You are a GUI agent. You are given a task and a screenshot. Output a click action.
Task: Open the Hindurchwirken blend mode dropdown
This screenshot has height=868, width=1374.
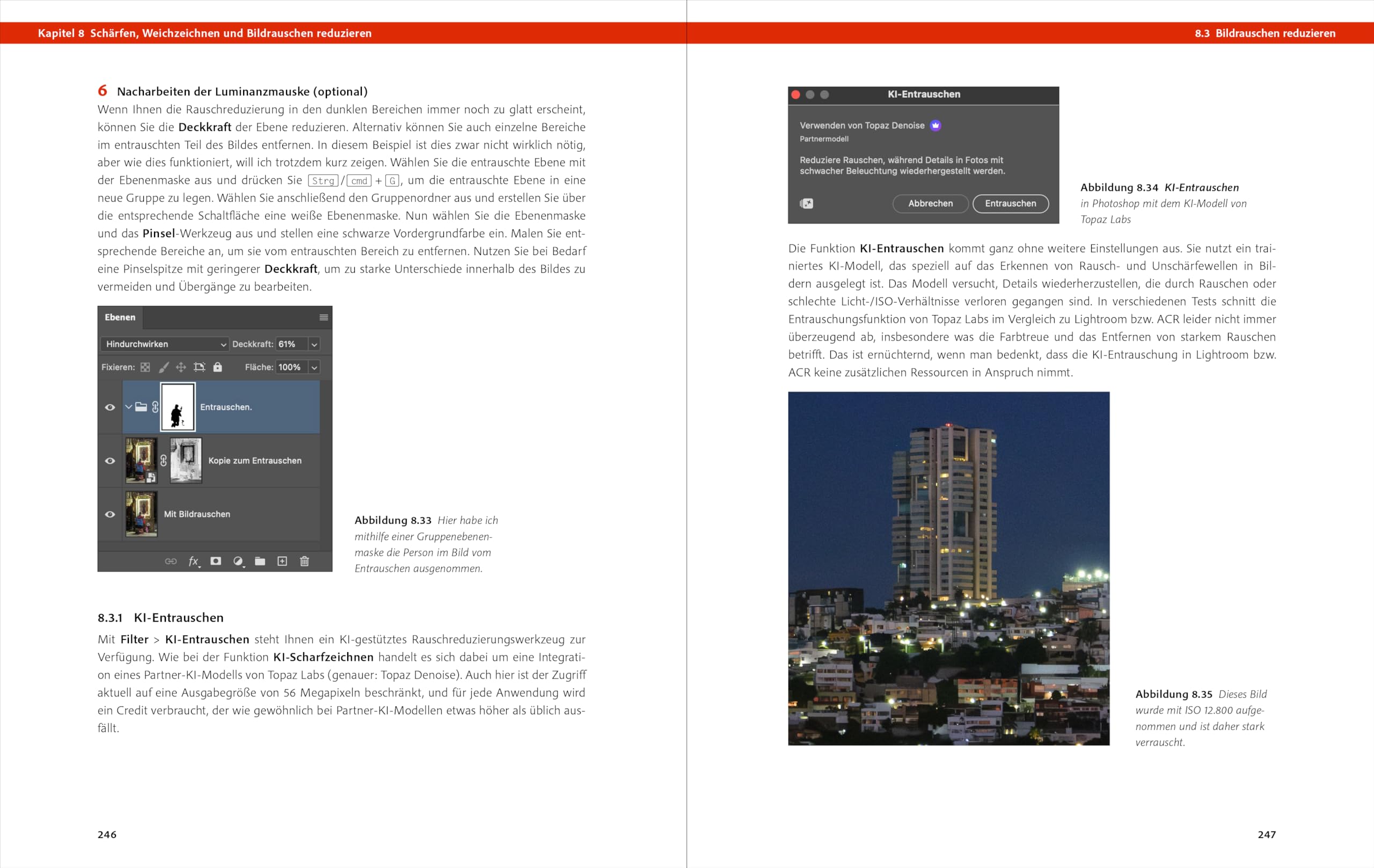164,344
